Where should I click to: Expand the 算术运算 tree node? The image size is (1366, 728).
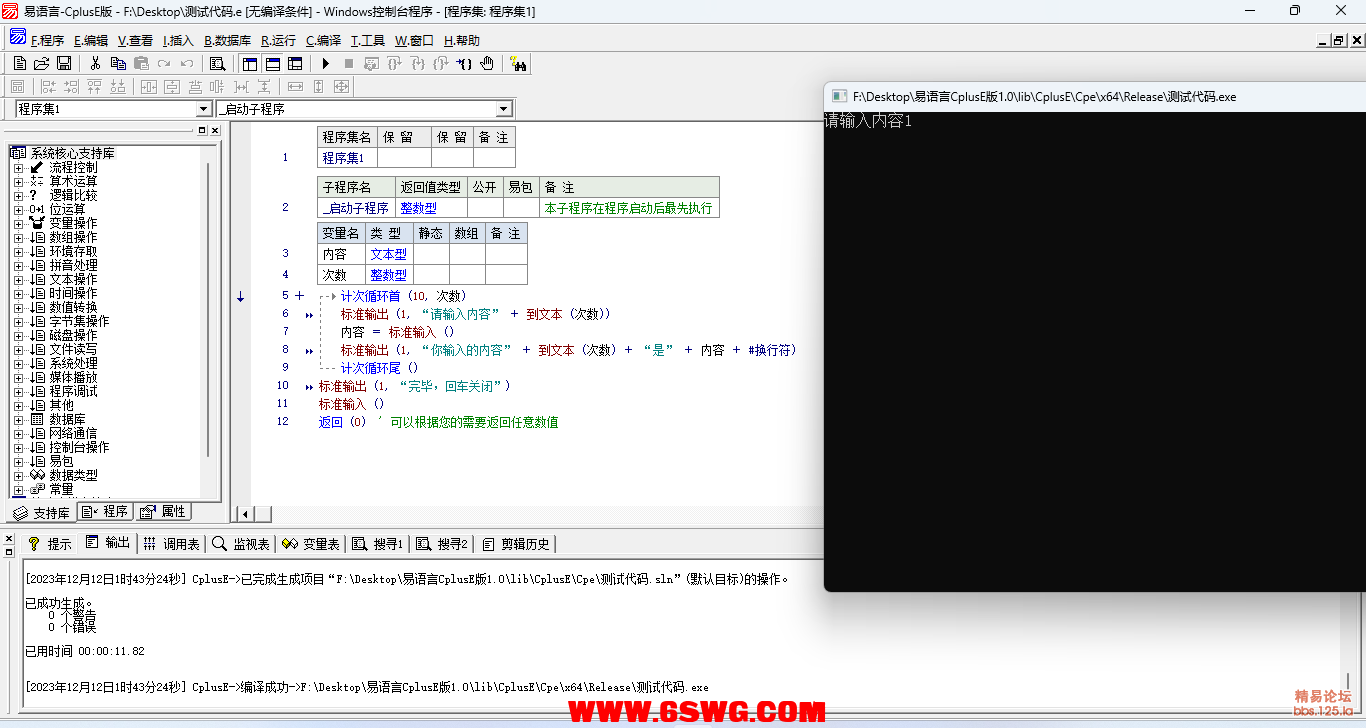(x=18, y=181)
